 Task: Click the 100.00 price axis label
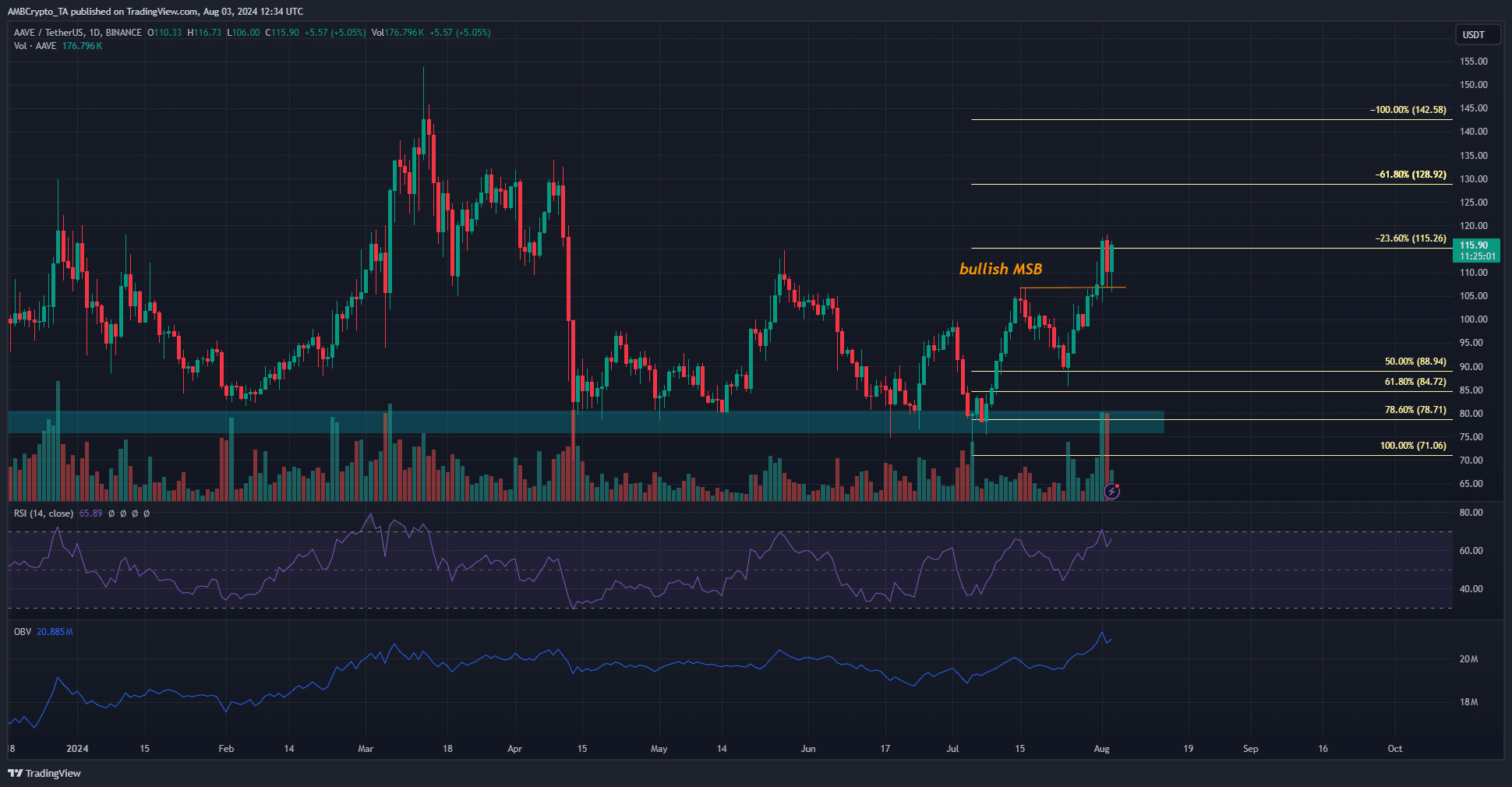(x=1474, y=319)
